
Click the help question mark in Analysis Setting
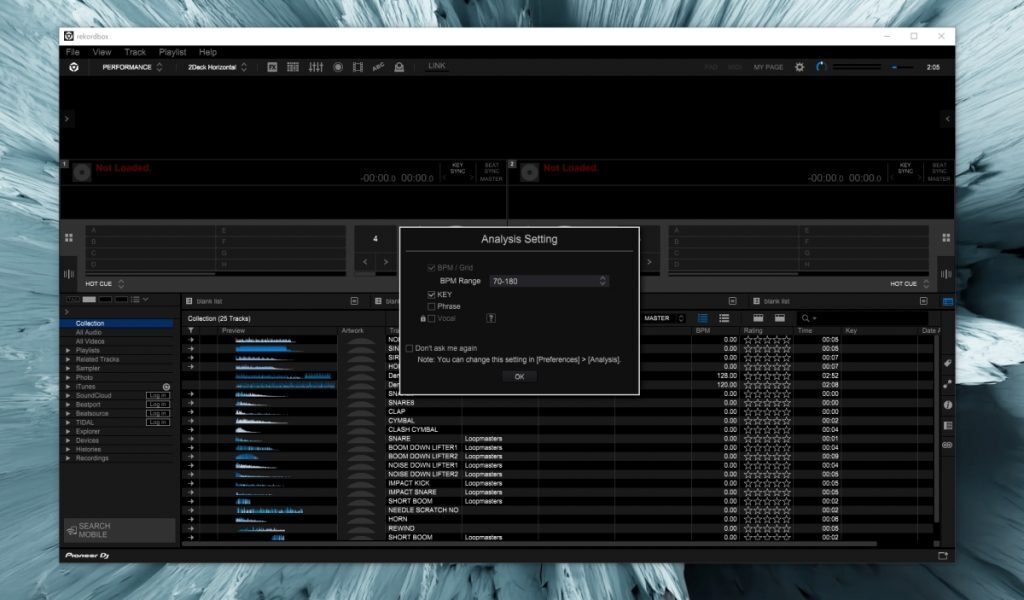pyautogui.click(x=490, y=318)
